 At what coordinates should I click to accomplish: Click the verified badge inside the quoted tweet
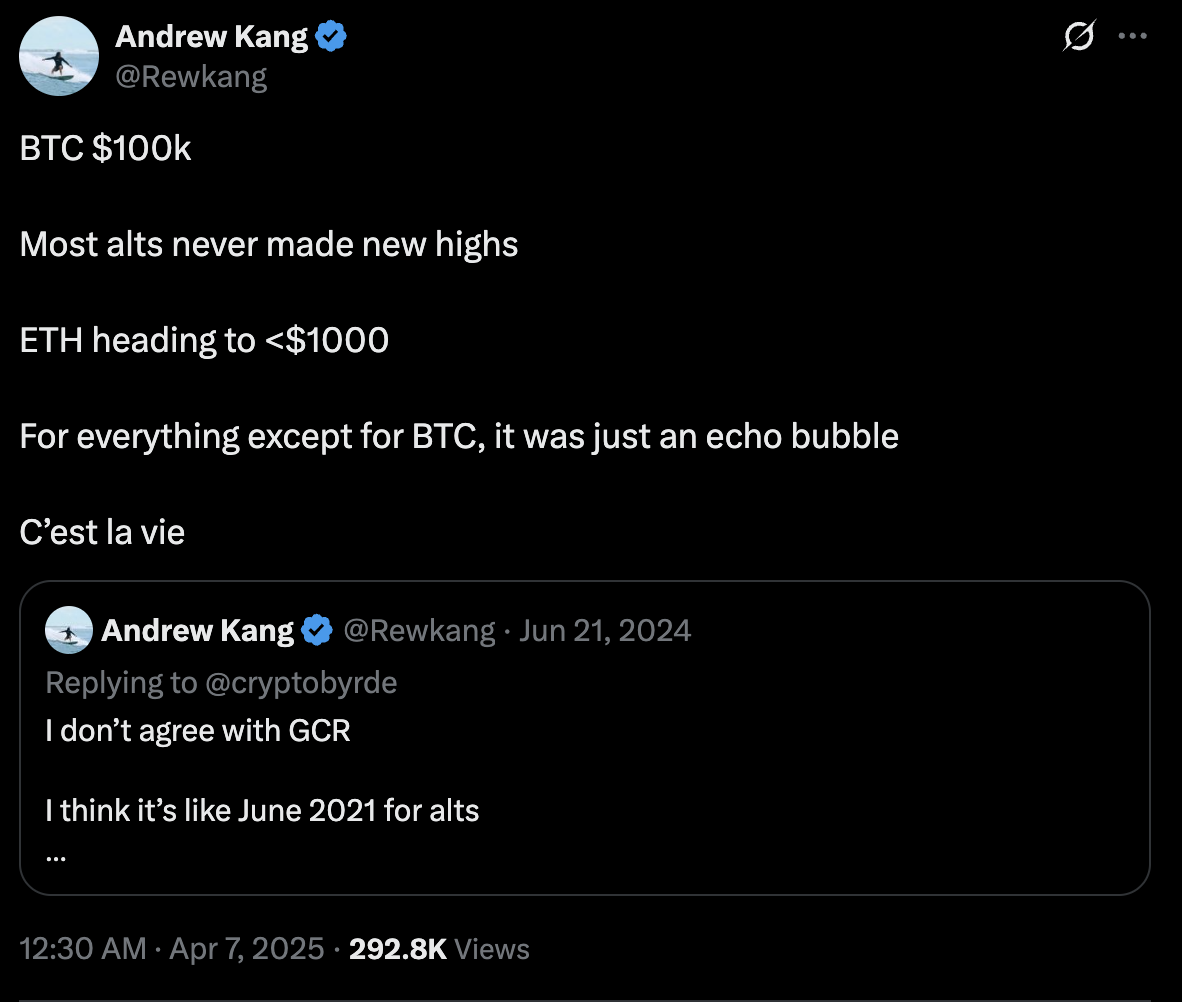pos(317,631)
